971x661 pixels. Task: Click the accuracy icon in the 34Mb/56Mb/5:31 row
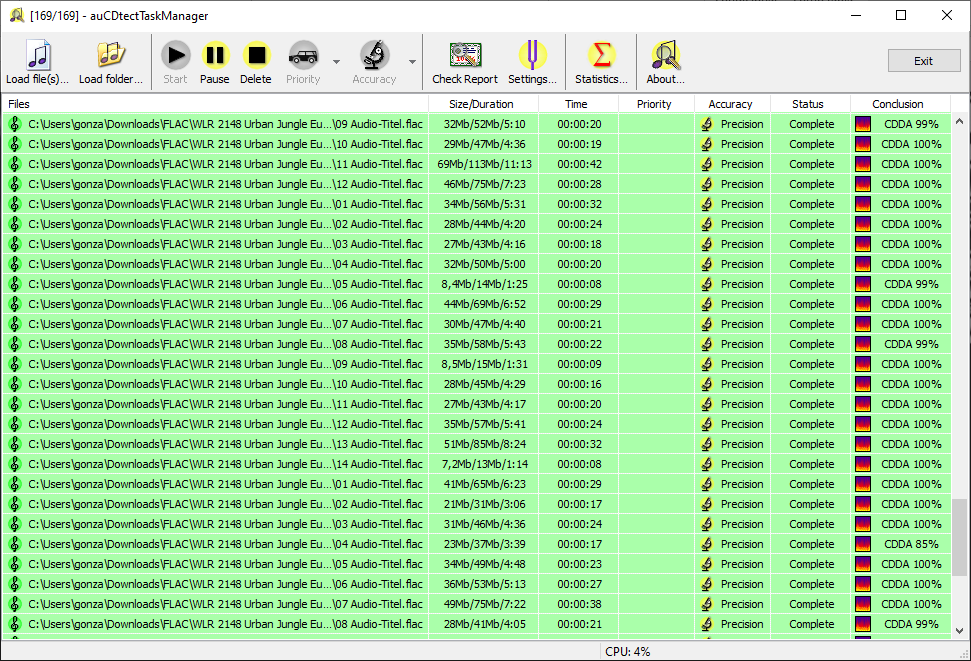(x=707, y=204)
